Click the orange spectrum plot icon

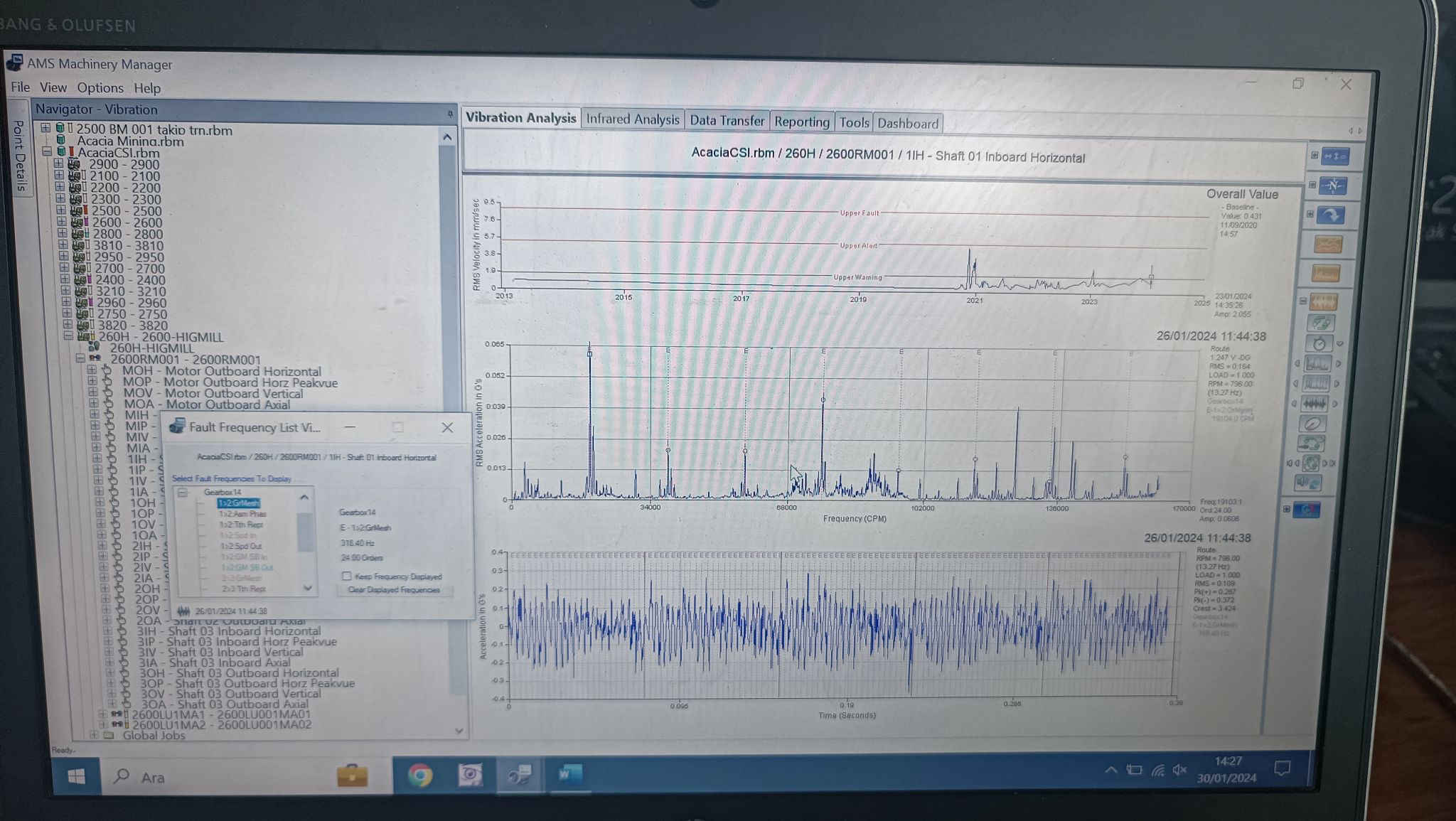pyautogui.click(x=1326, y=273)
